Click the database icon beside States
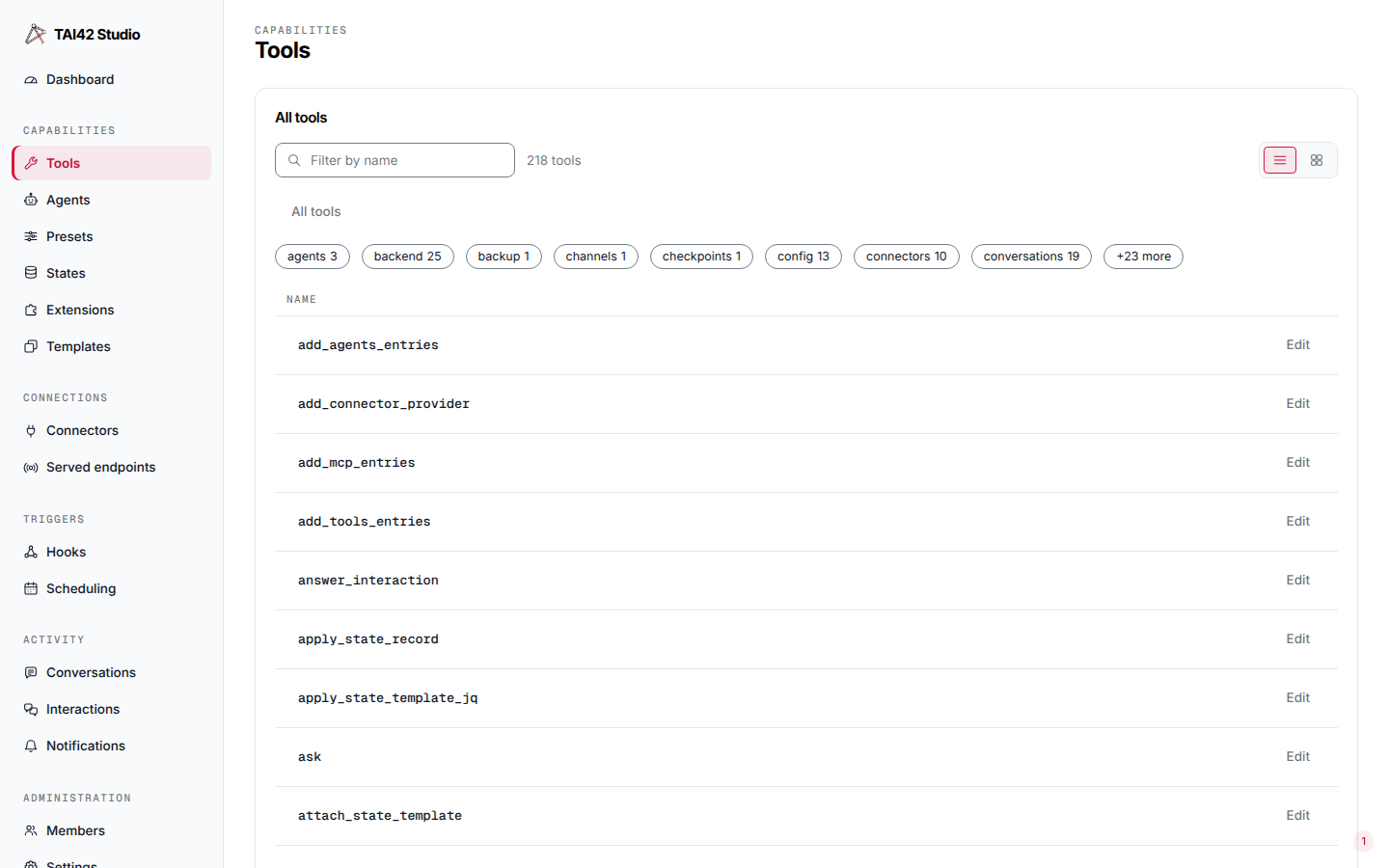Screen dimensions: 1389x868 pos(31,274)
